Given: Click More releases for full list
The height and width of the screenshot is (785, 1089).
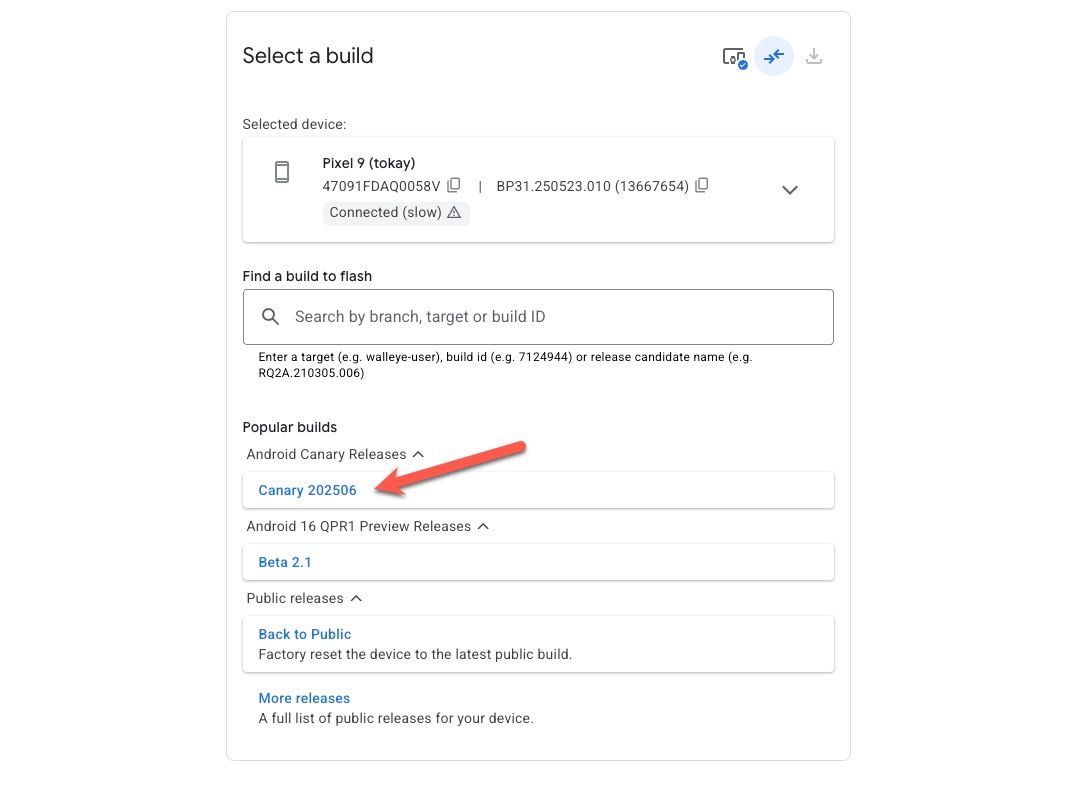Looking at the screenshot, I should point(304,697).
